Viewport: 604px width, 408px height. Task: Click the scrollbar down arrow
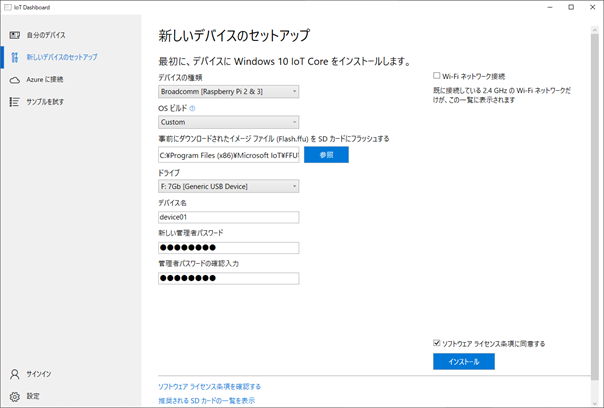tap(595, 402)
